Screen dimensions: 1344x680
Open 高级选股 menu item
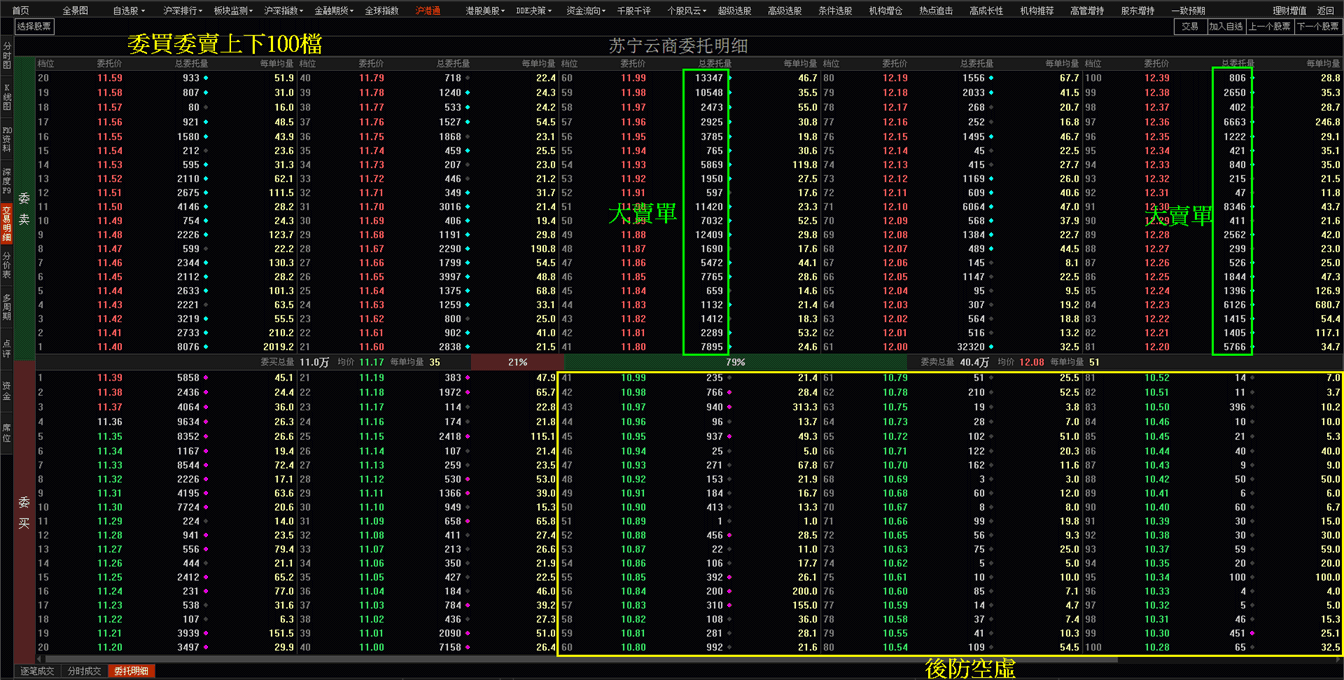tap(784, 10)
